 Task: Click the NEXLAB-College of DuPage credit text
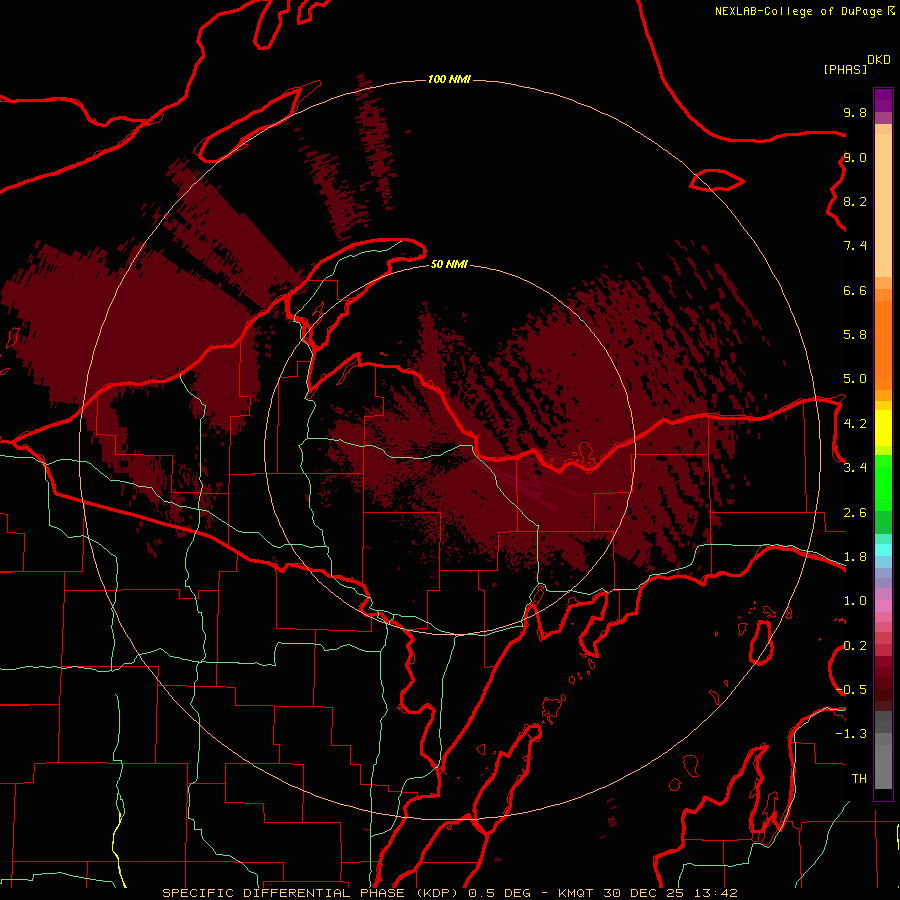798,11
